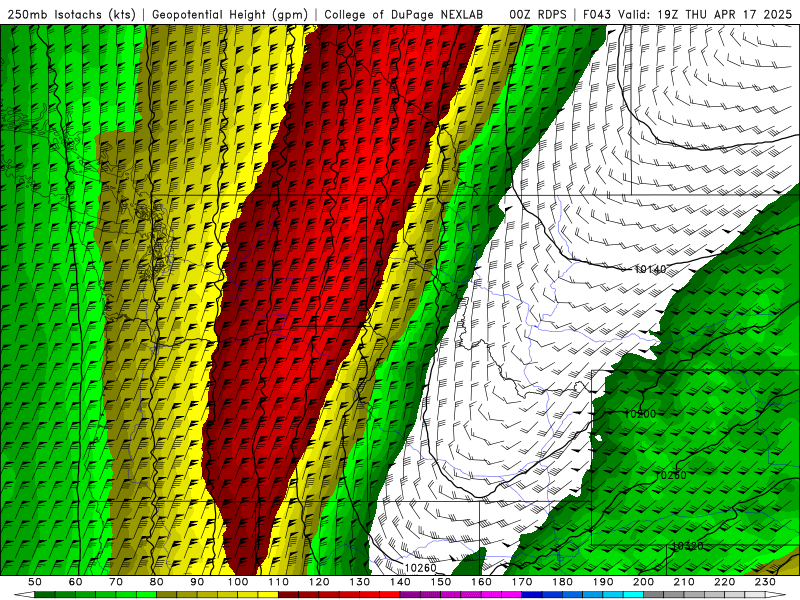Click the 130 value on the color scale
This screenshot has height=600, width=800.
point(360,582)
